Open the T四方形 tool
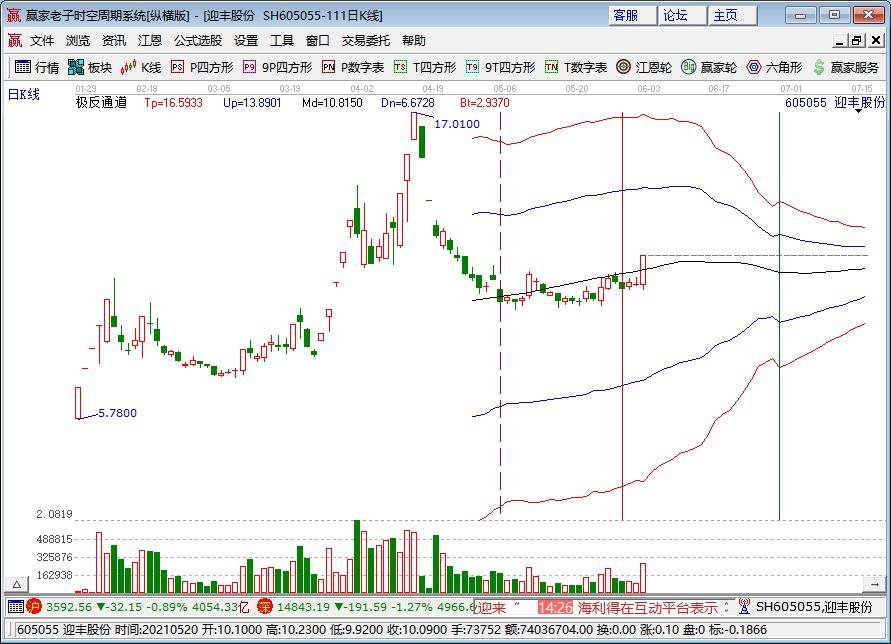Viewport: 891px width, 644px height. 425,68
